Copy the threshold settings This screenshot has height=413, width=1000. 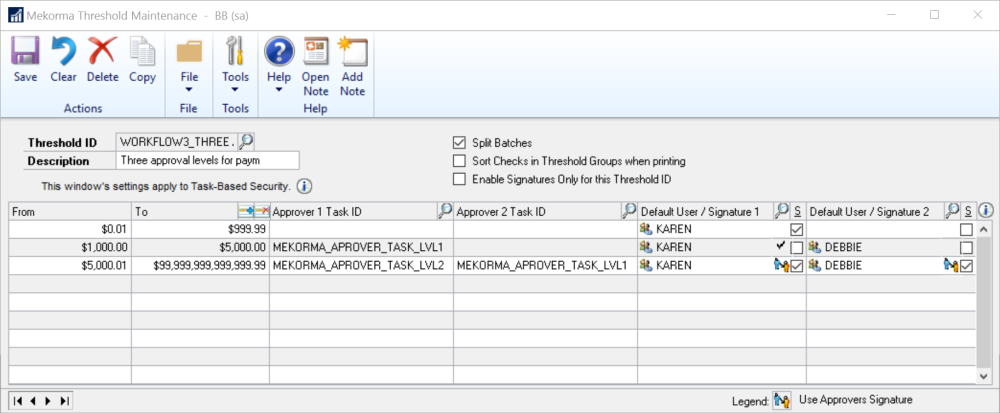pyautogui.click(x=142, y=59)
